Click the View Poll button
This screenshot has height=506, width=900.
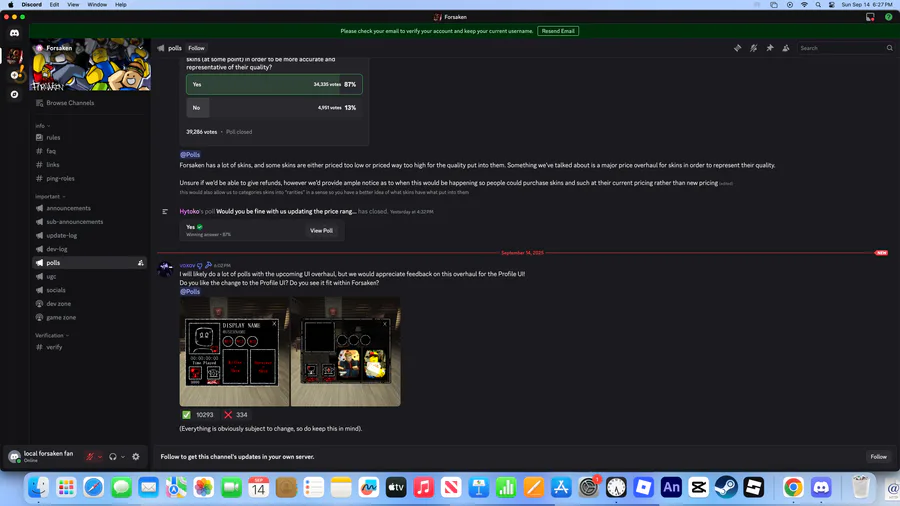[321, 231]
